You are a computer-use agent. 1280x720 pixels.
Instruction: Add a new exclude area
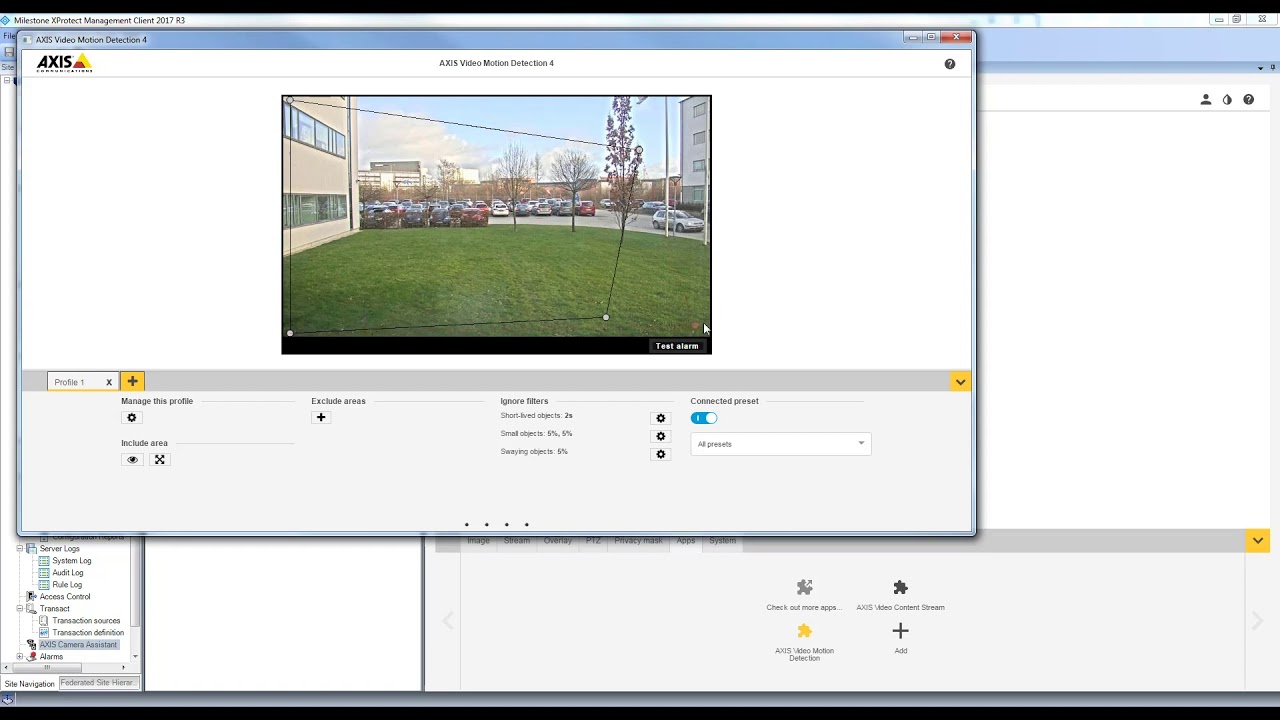(321, 418)
